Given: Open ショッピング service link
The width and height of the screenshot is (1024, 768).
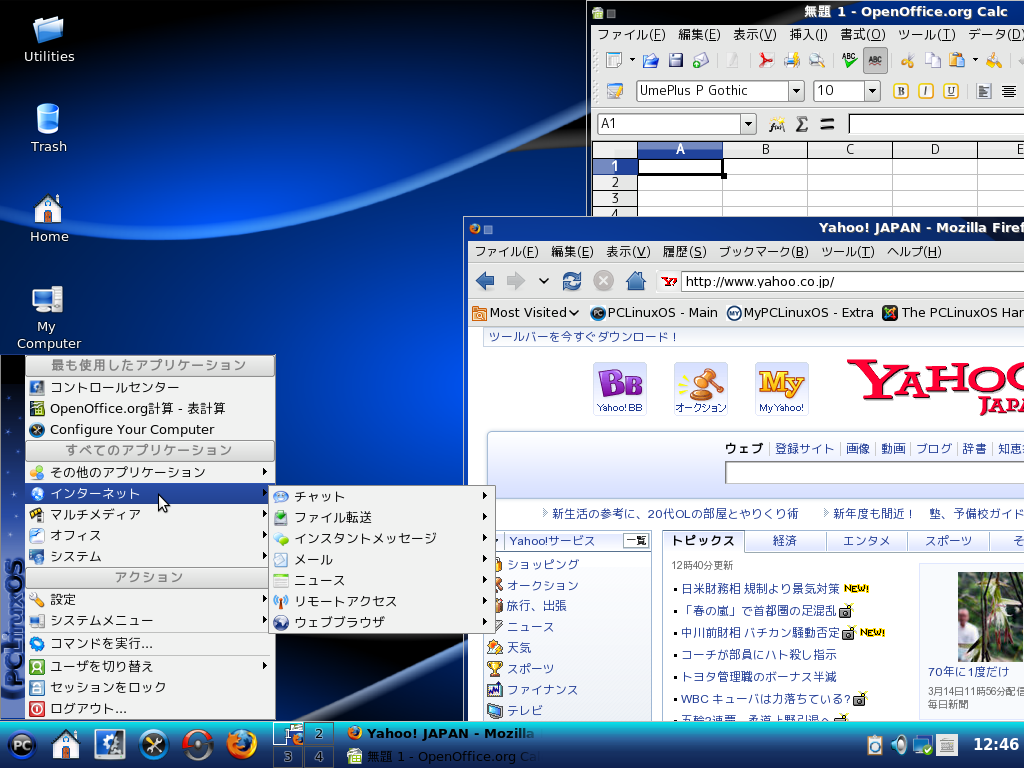Looking at the screenshot, I should (x=543, y=564).
